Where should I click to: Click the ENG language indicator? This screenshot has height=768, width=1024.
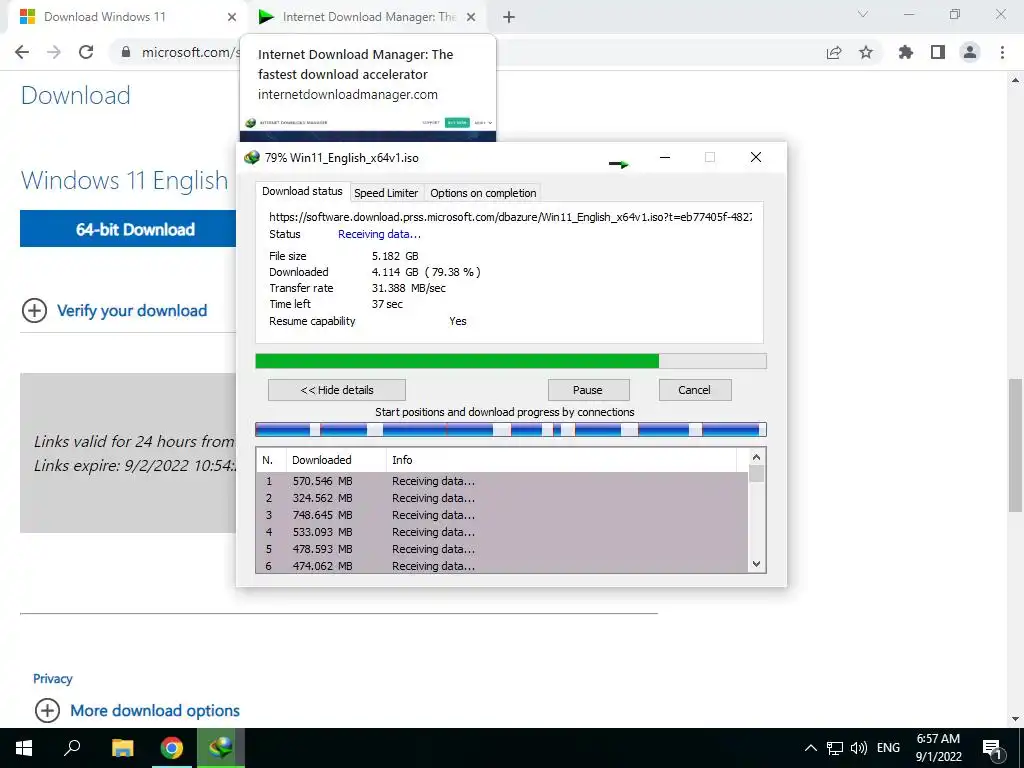888,748
